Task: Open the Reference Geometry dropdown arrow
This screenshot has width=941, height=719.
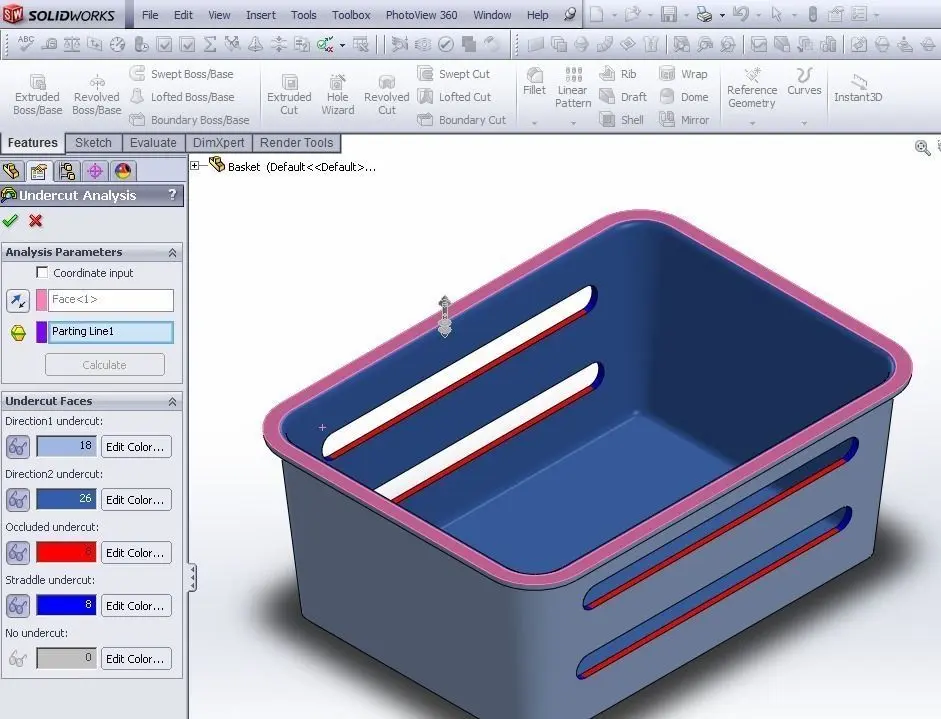Action: point(752,123)
